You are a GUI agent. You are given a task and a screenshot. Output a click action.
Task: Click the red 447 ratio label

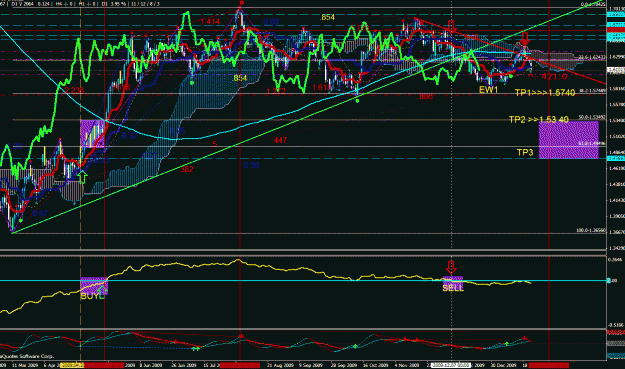coord(280,140)
